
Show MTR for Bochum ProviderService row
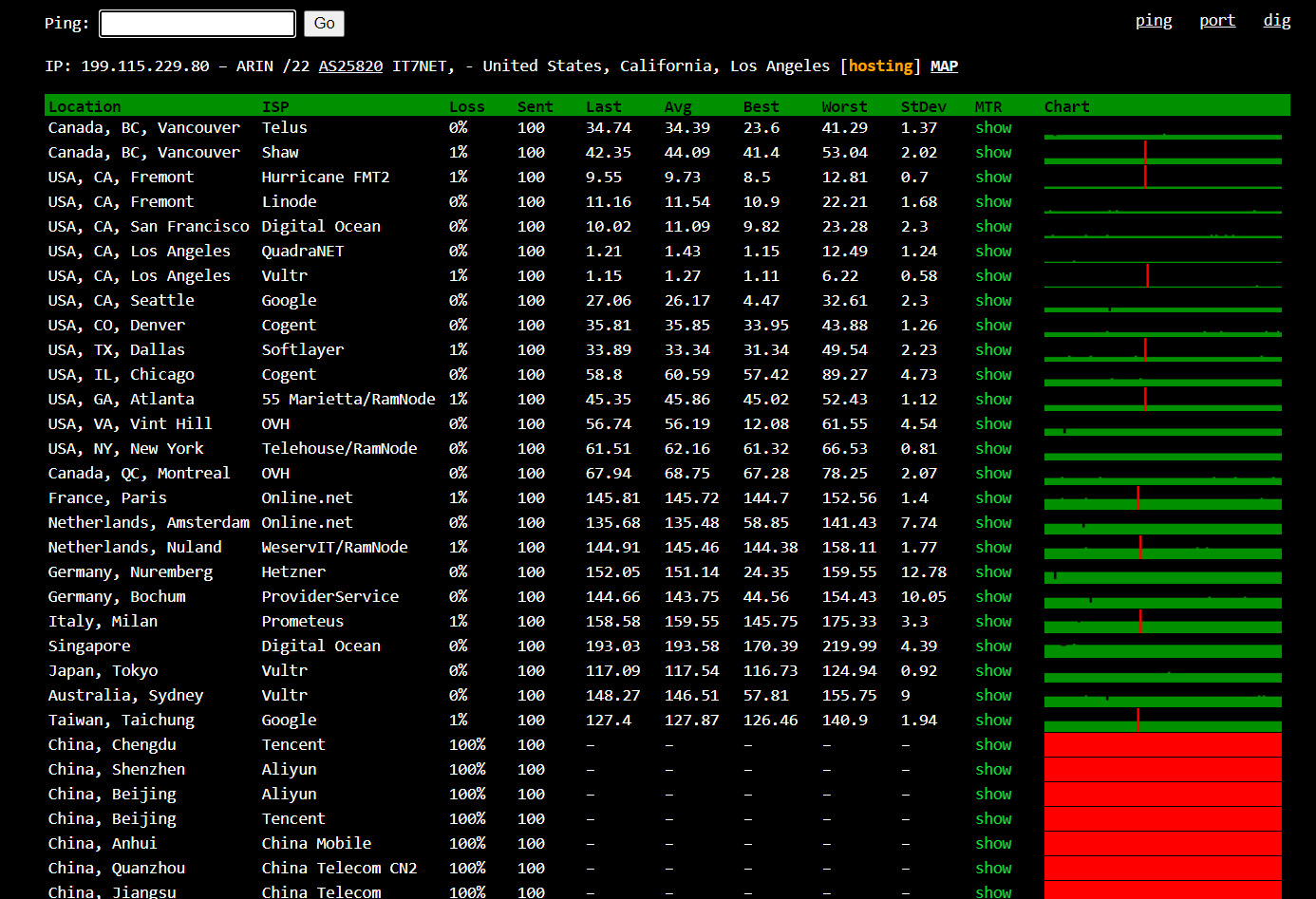993,597
